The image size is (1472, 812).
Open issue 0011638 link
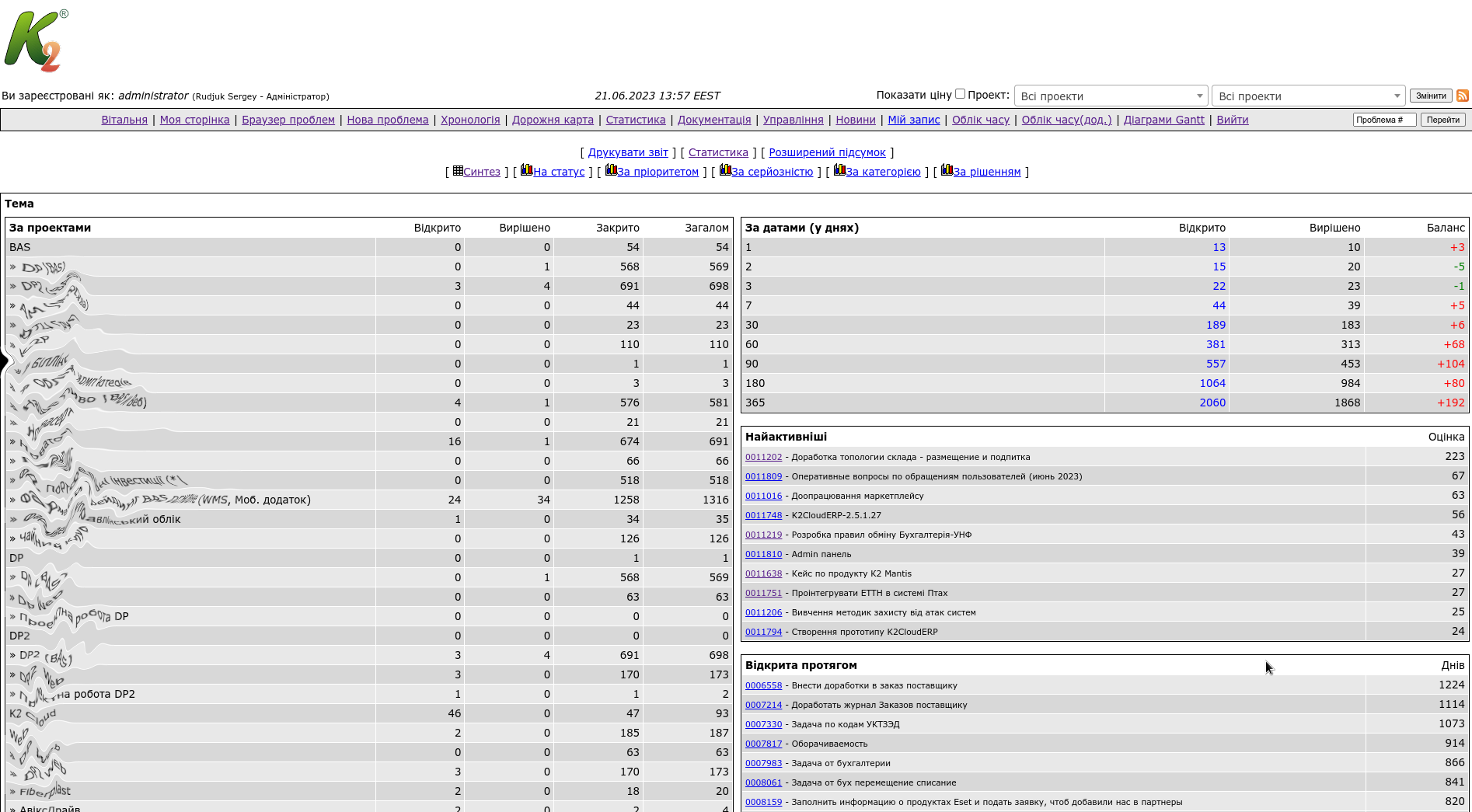pos(763,573)
